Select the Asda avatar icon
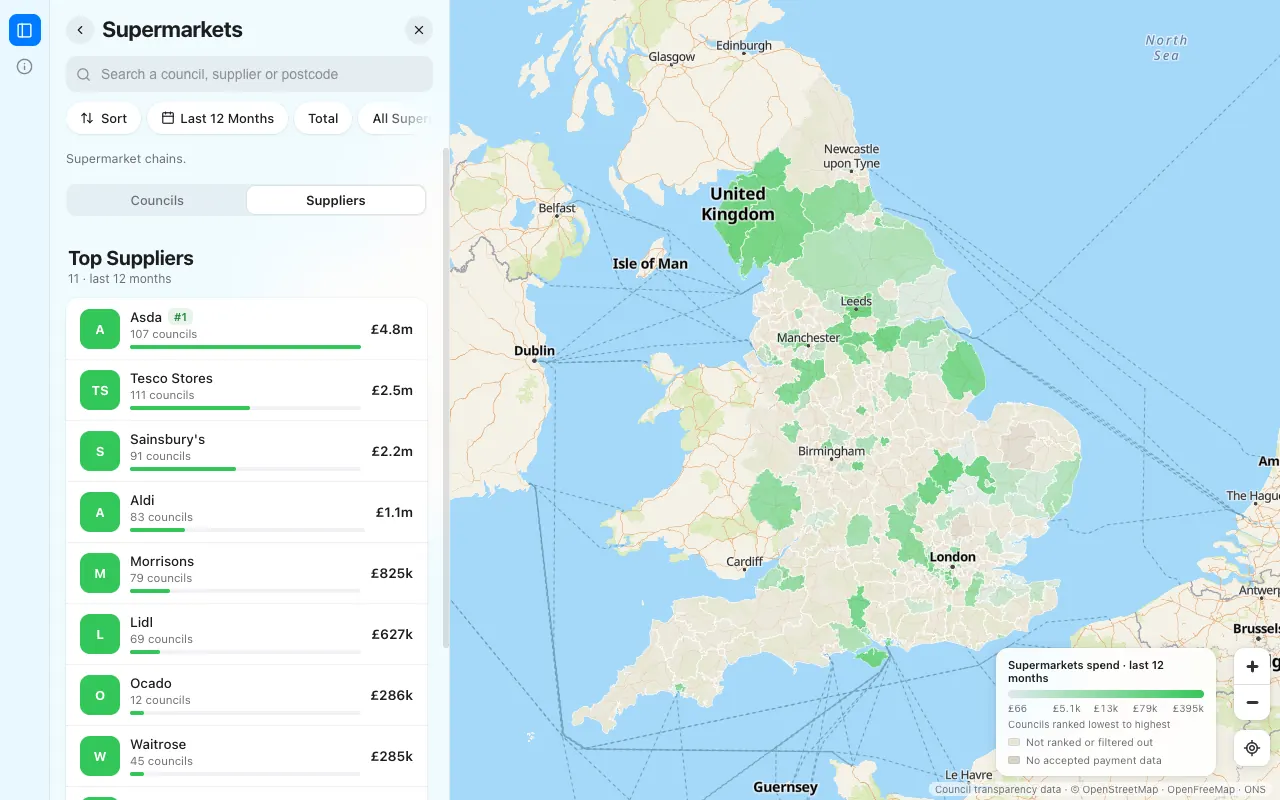This screenshot has width=1280, height=800. [100, 329]
